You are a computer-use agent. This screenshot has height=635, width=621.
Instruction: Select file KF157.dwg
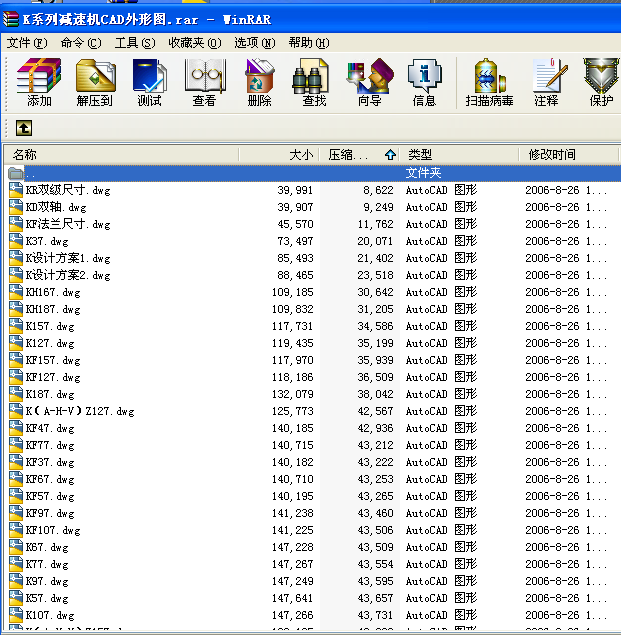53,360
